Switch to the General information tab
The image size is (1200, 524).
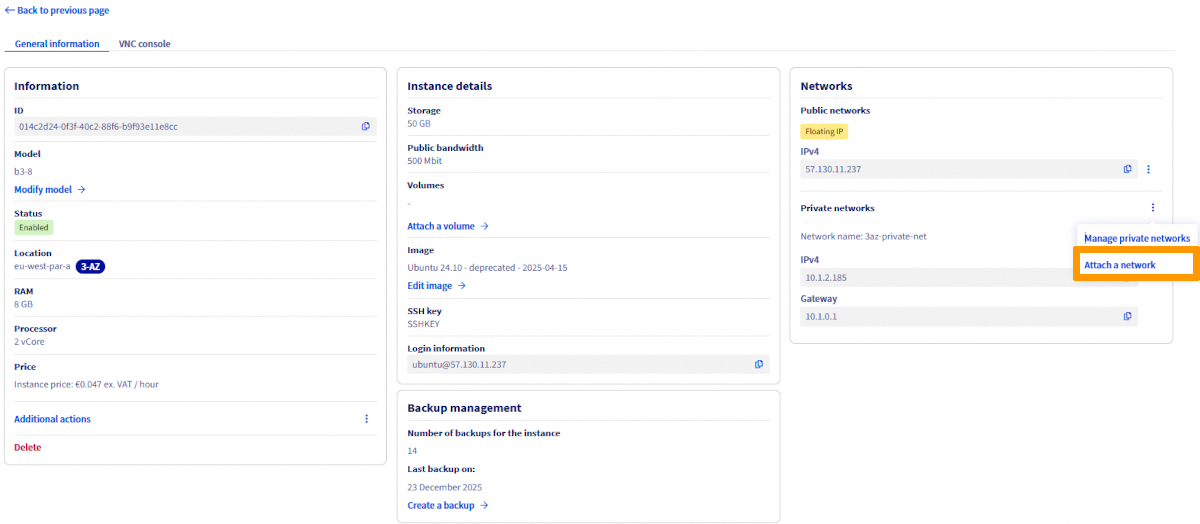coord(57,44)
